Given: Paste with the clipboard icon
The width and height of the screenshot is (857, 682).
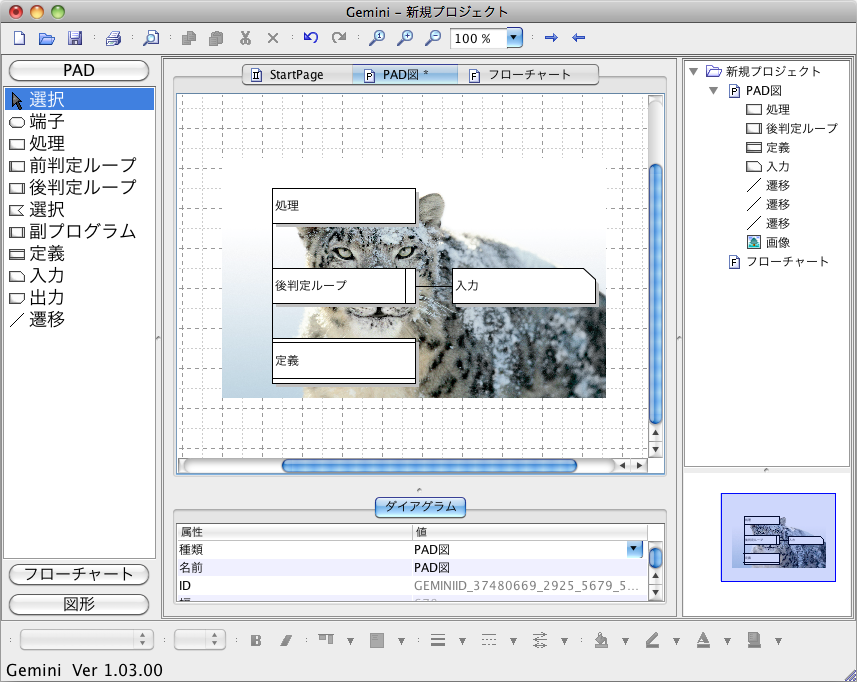Looking at the screenshot, I should coord(216,38).
